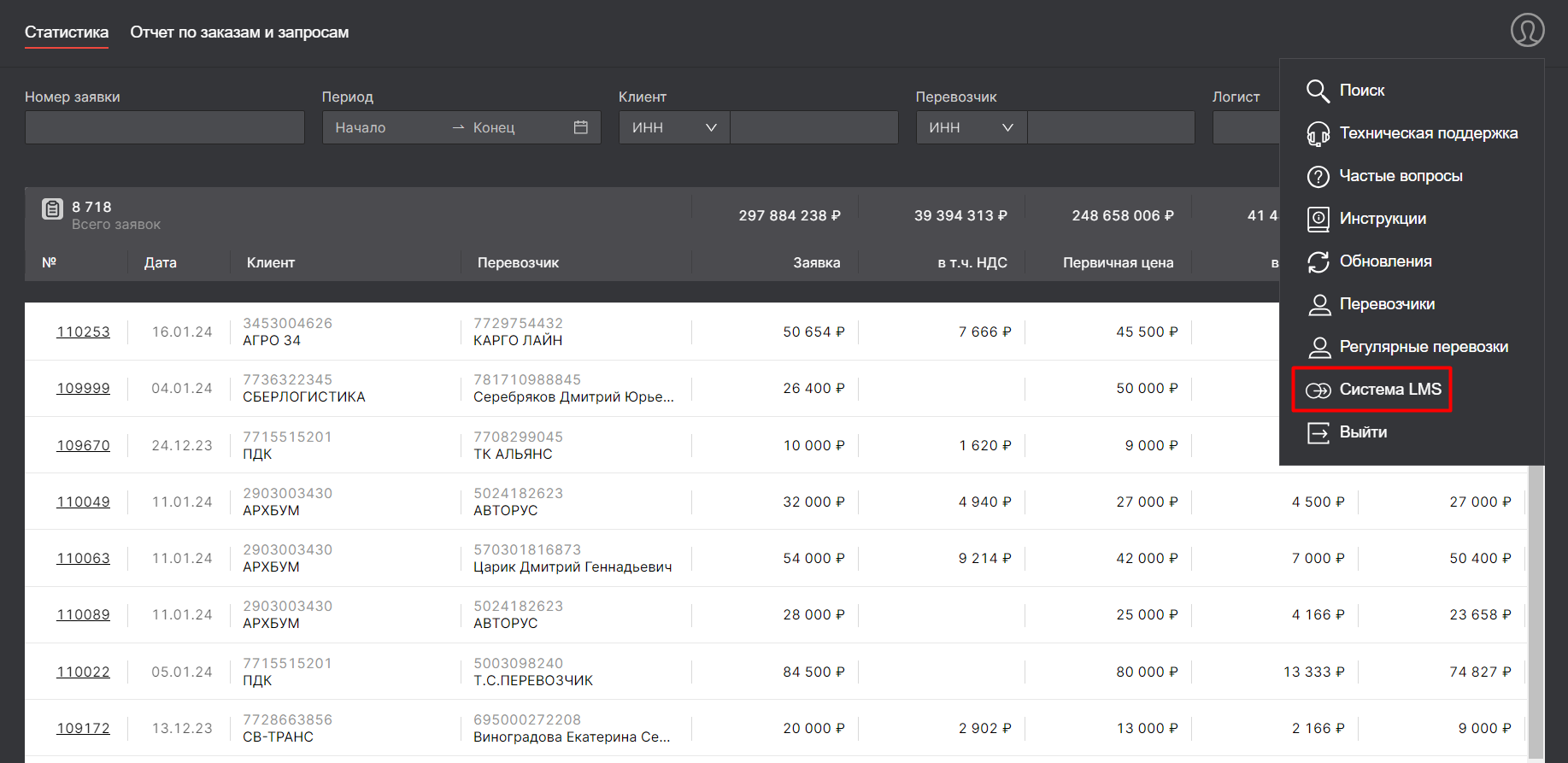1568x763 pixels.
Task: Click the search magnifier icon in menu
Action: click(x=1318, y=91)
